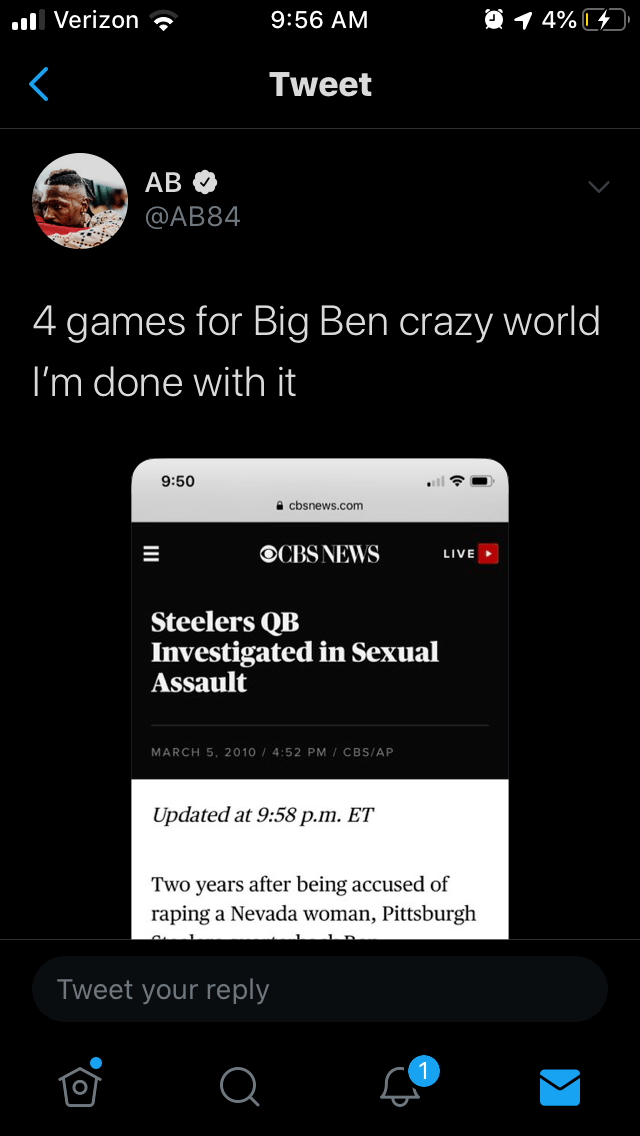Screen dimensions: 640x1136
Task: Tap the hamburger menu in the screenshot
Action: 151,554
